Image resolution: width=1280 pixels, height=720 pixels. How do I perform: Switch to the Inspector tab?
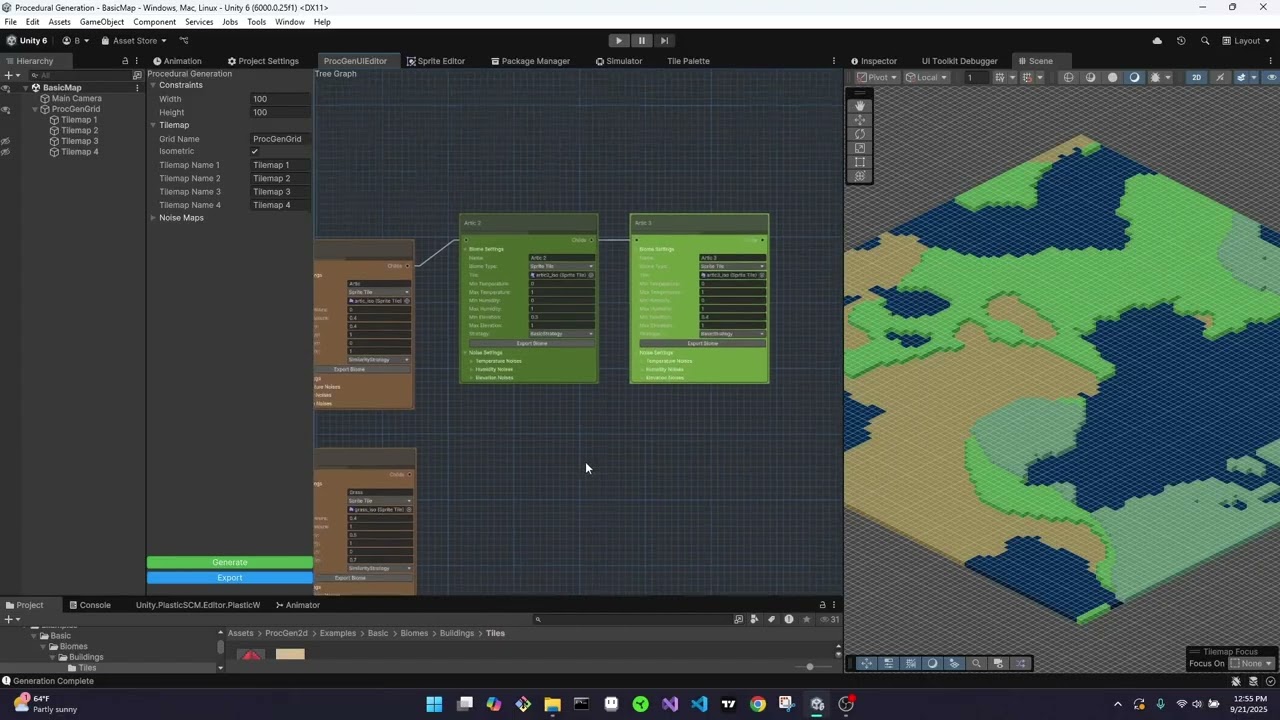coord(873,61)
